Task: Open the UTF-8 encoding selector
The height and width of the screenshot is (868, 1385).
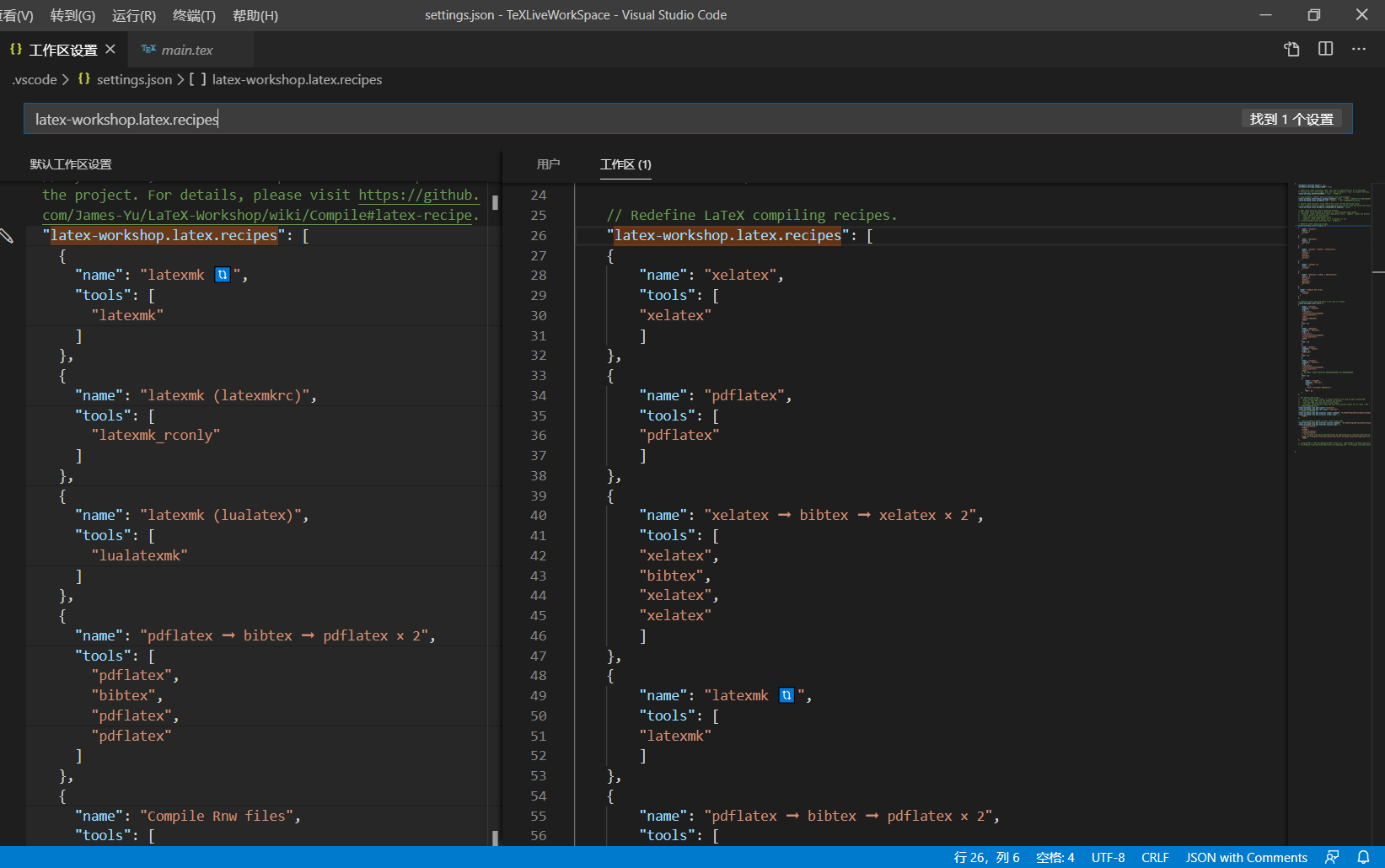Action: pos(1108,857)
